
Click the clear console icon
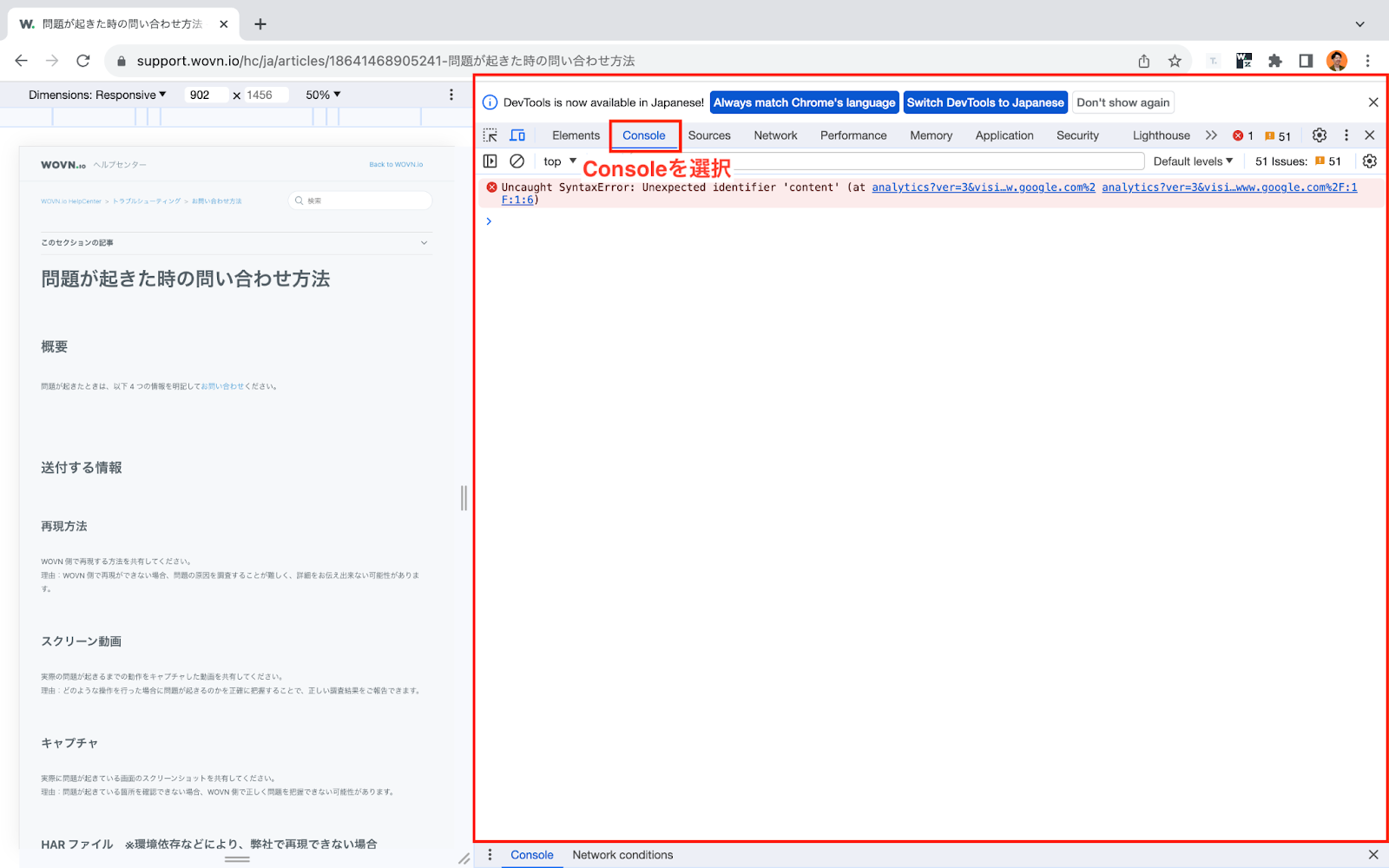[517, 161]
